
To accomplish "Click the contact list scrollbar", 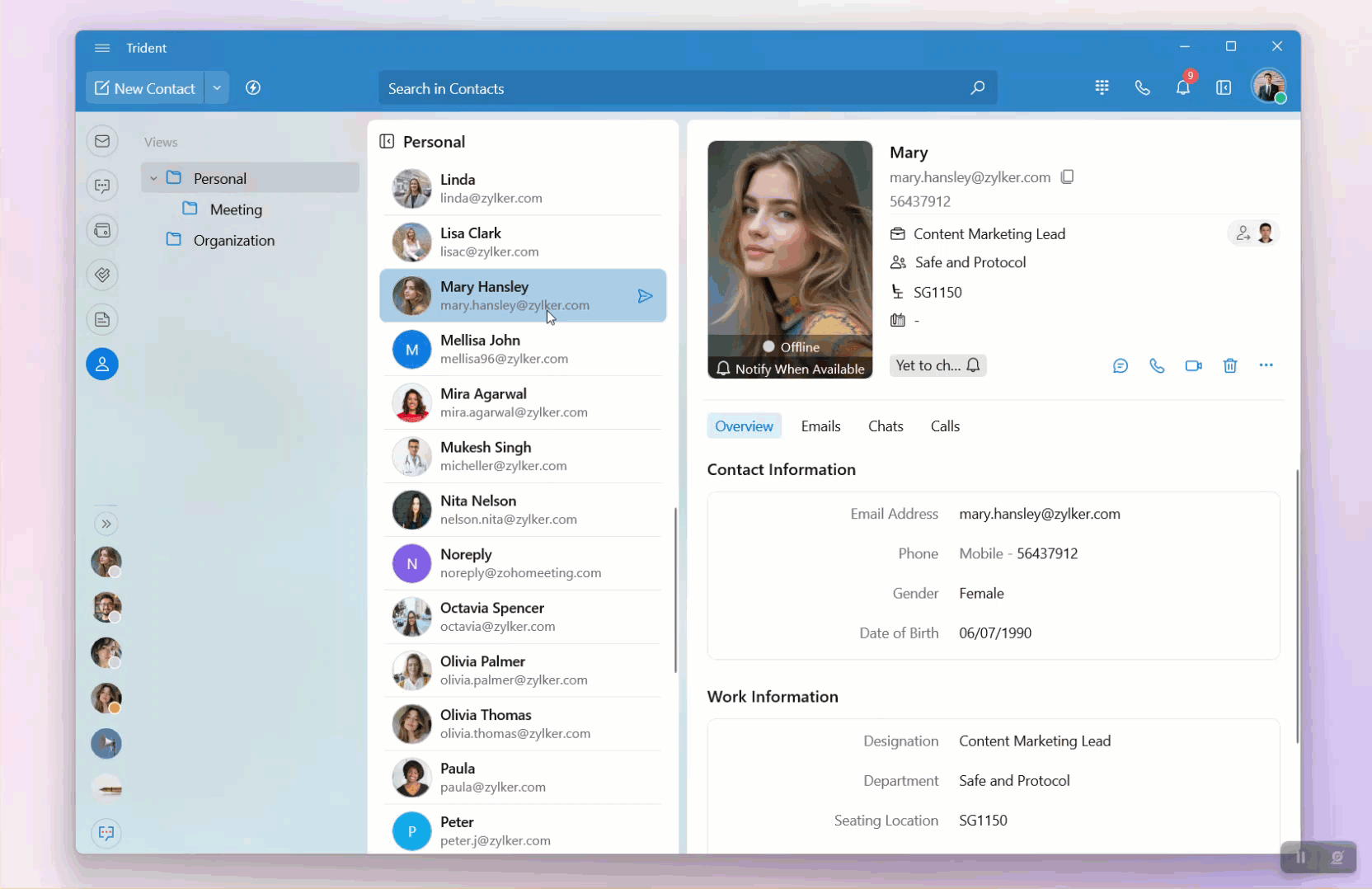I will 675,590.
